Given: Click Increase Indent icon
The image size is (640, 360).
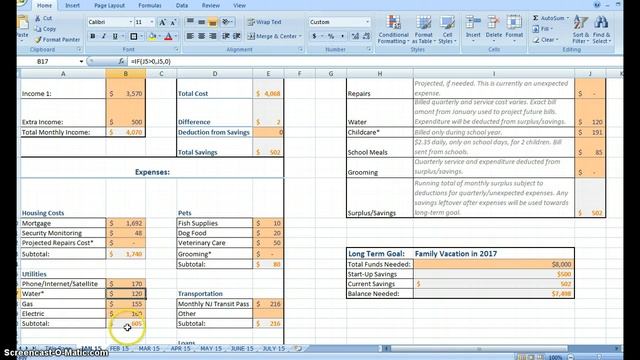Looking at the screenshot, I should click(237, 36).
